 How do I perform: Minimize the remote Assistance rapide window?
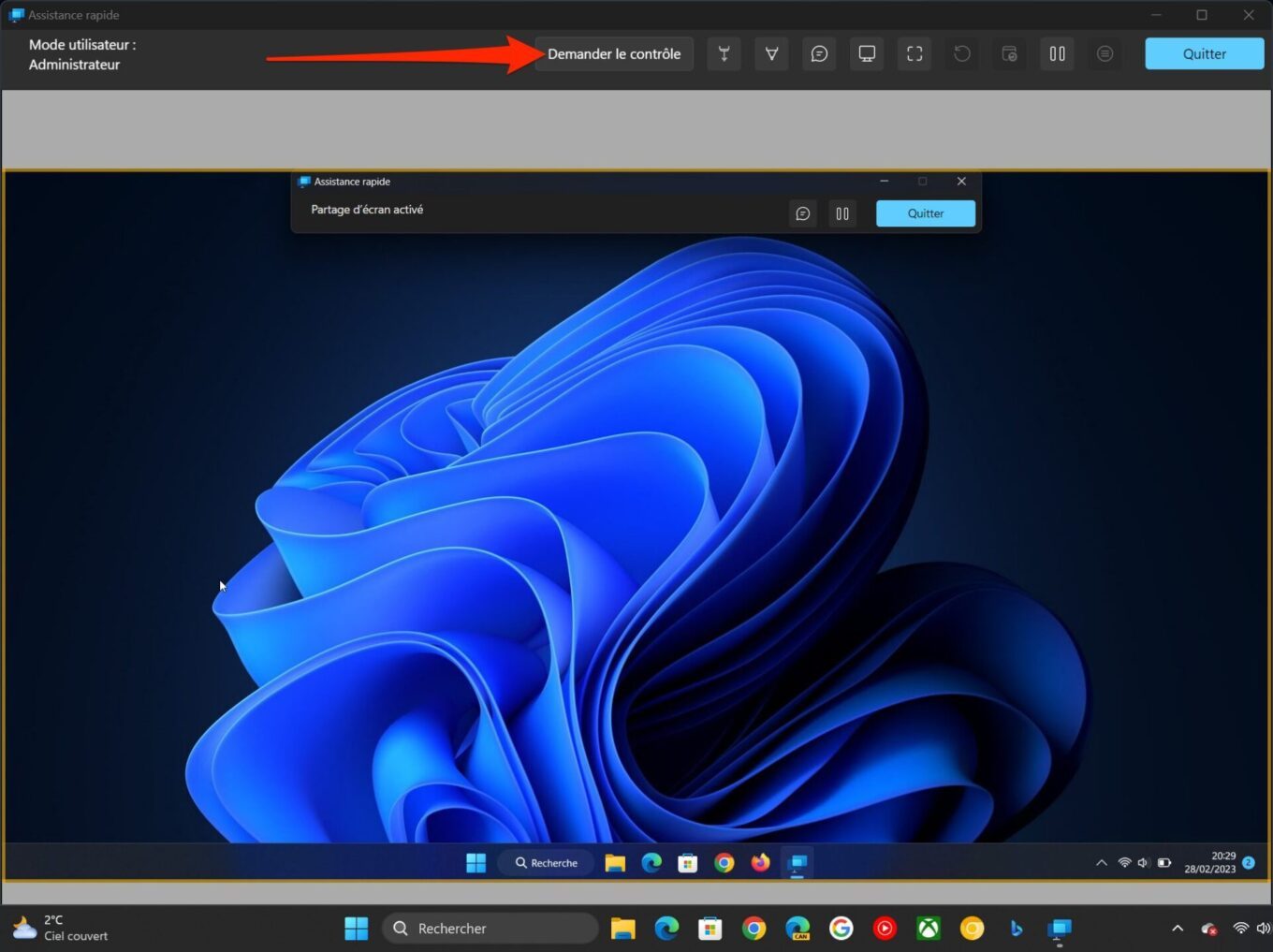tap(884, 182)
